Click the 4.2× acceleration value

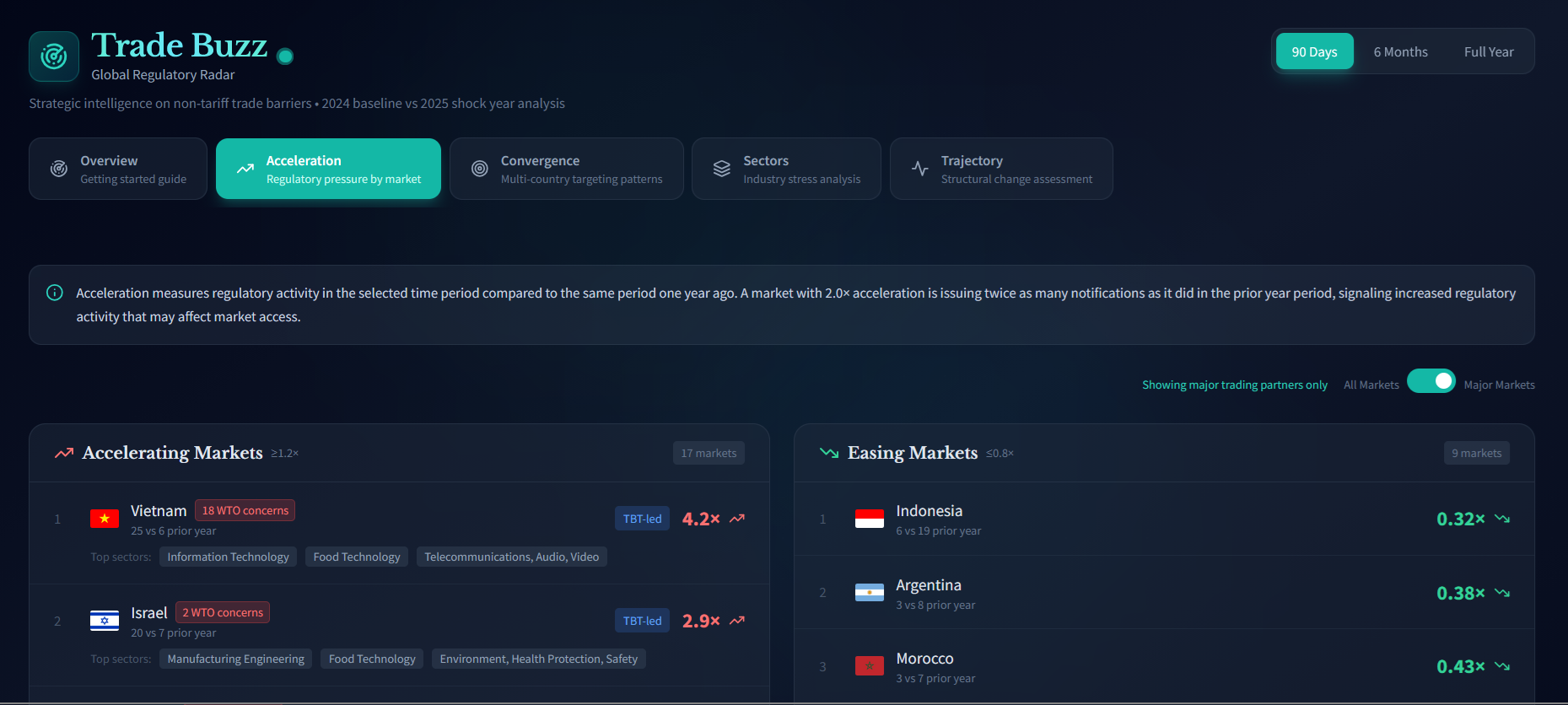[x=701, y=519]
